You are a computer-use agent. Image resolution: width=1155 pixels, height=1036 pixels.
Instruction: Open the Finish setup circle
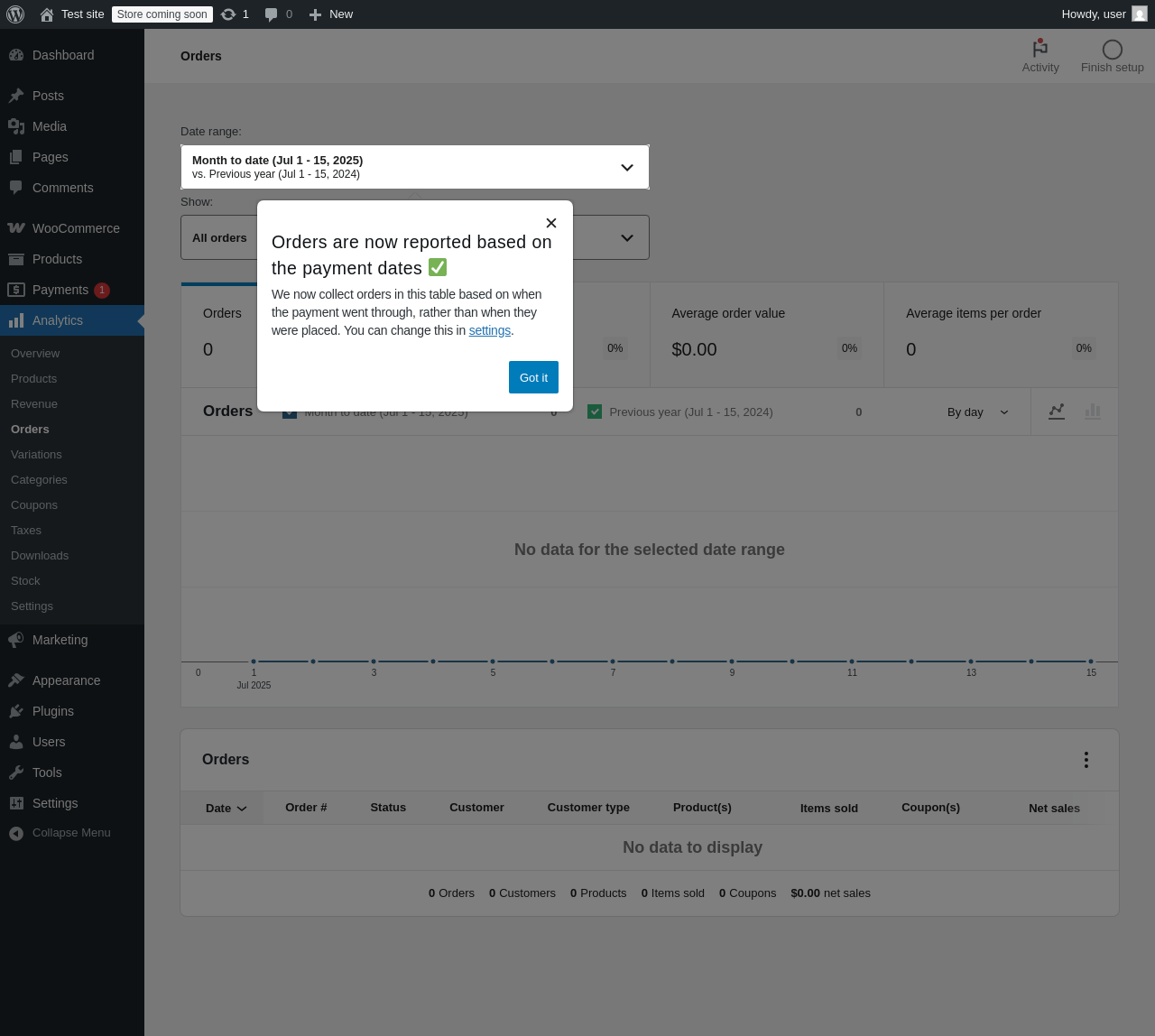1113,56
